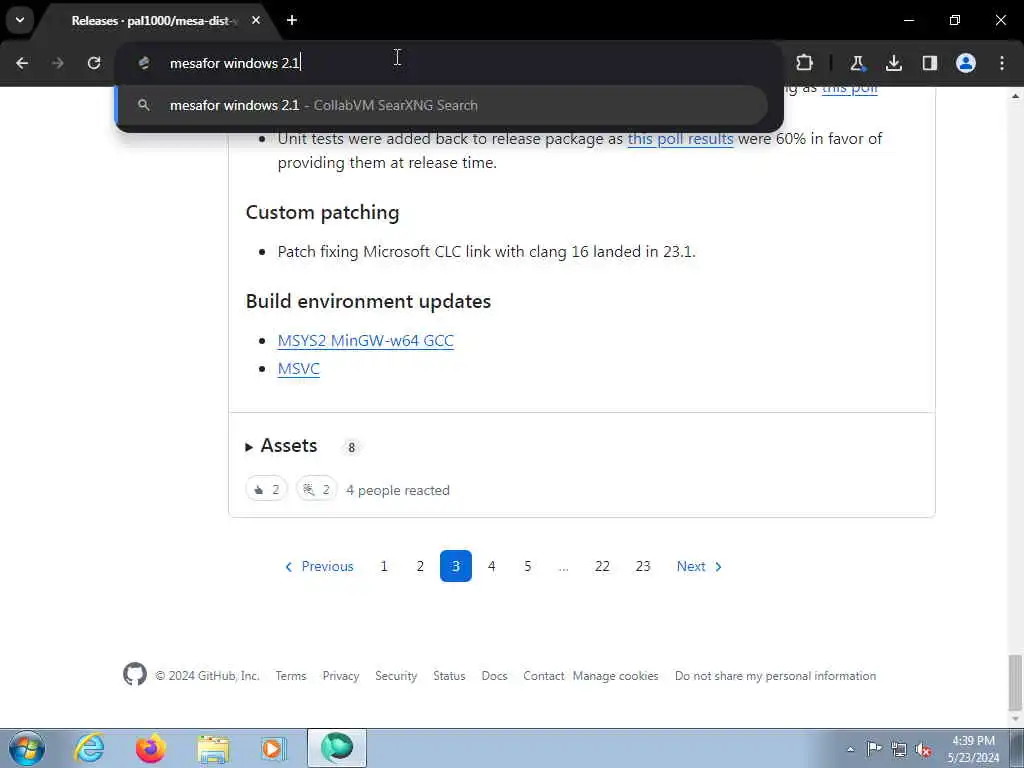Image resolution: width=1024 pixels, height=768 pixels.
Task: Reload the page with the refresh icon
Action: (94, 63)
